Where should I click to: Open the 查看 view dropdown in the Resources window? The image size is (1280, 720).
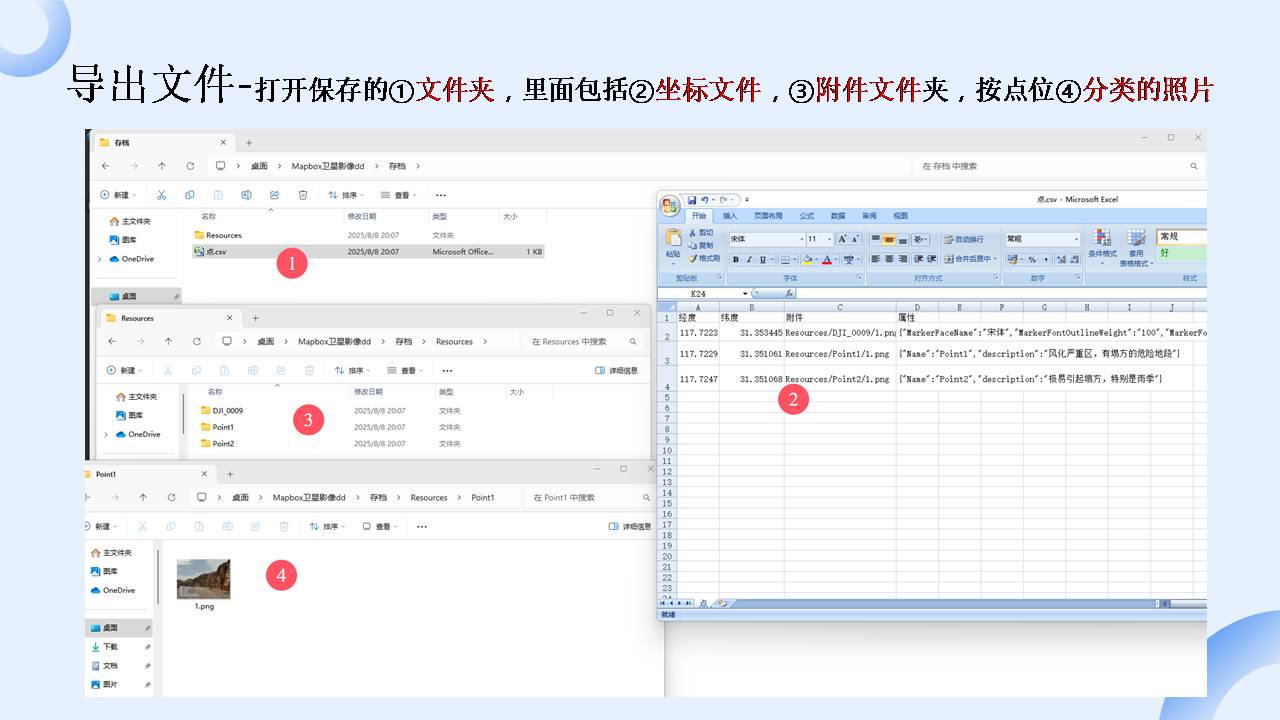[406, 370]
